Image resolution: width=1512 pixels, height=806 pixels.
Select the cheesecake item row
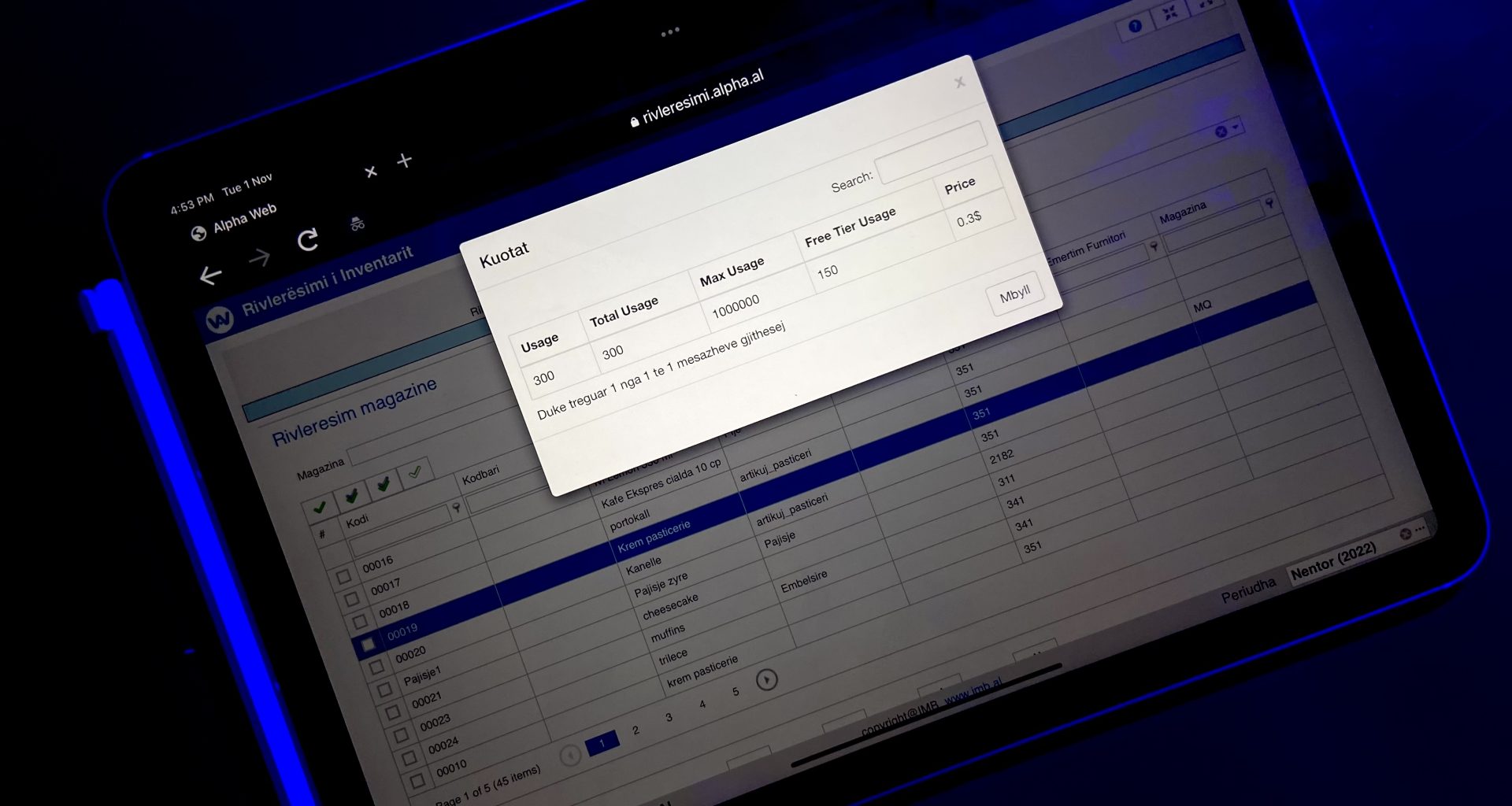pos(671,606)
